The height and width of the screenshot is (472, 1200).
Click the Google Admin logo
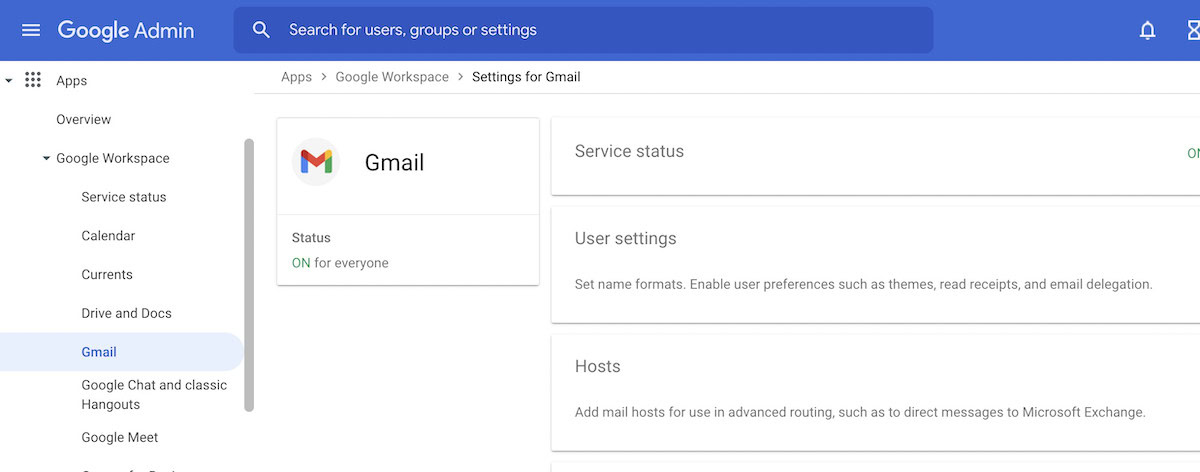pos(126,30)
